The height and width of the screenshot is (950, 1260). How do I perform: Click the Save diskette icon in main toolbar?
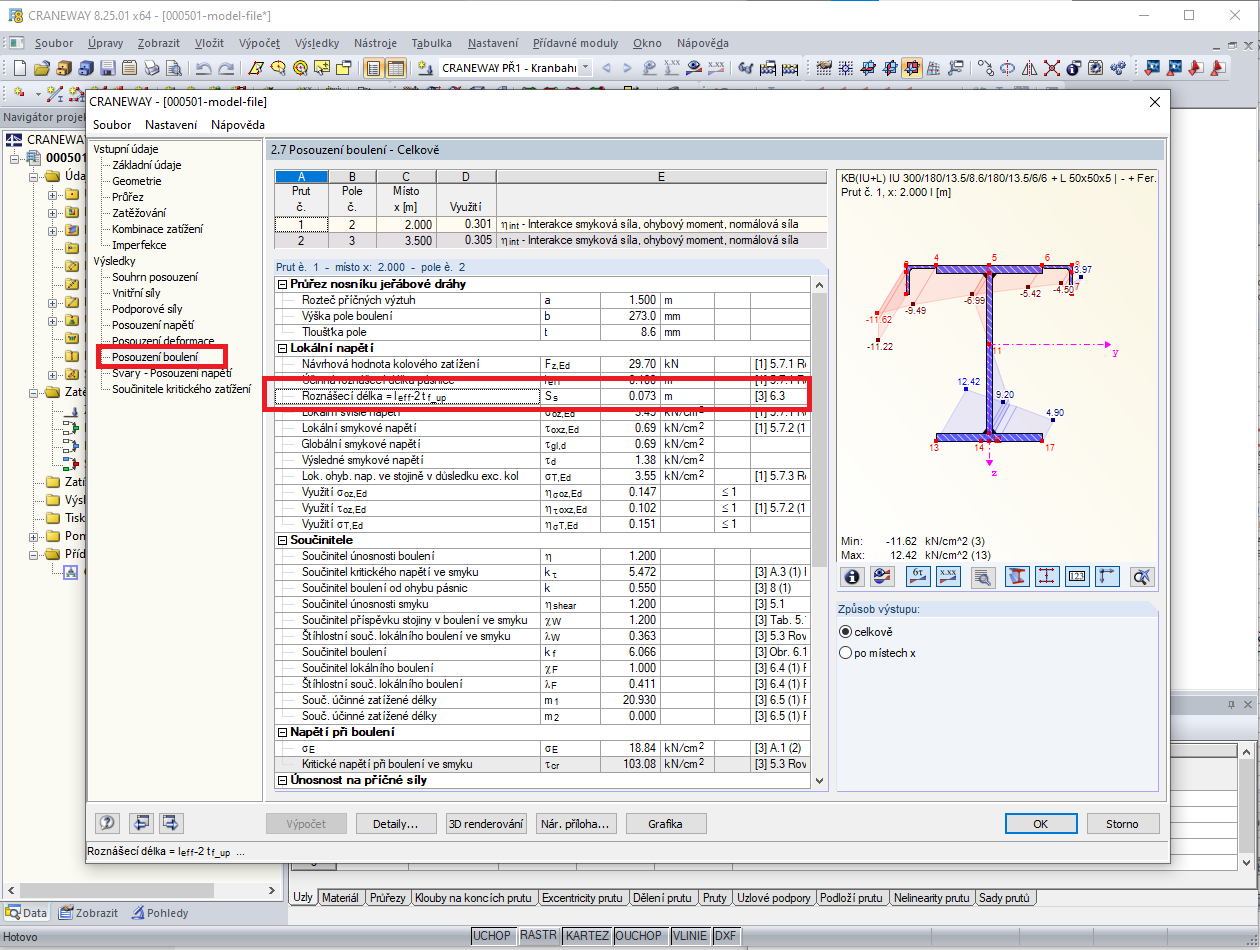107,68
